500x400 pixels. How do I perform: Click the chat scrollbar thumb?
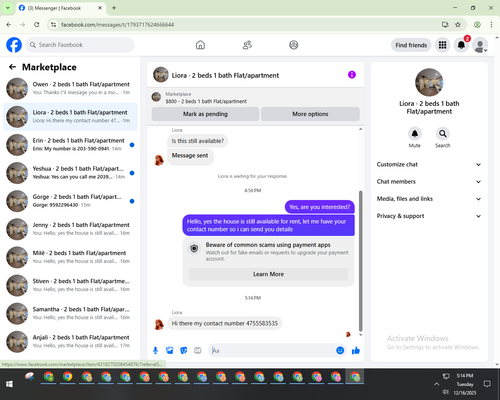coord(360,261)
